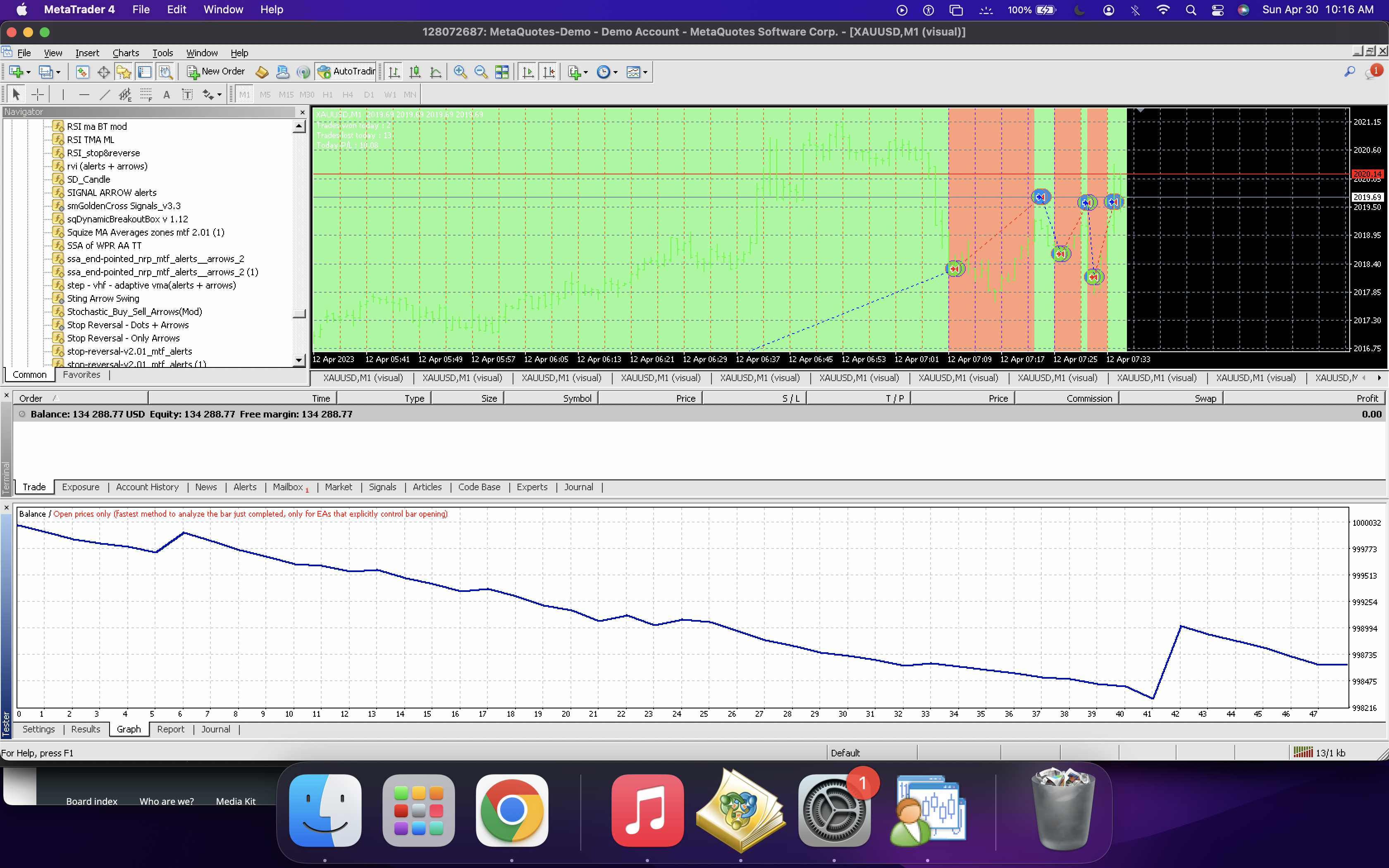This screenshot has width=1389, height=868.
Task: Open the Indicators list dropdown arrow
Action: coord(585,72)
